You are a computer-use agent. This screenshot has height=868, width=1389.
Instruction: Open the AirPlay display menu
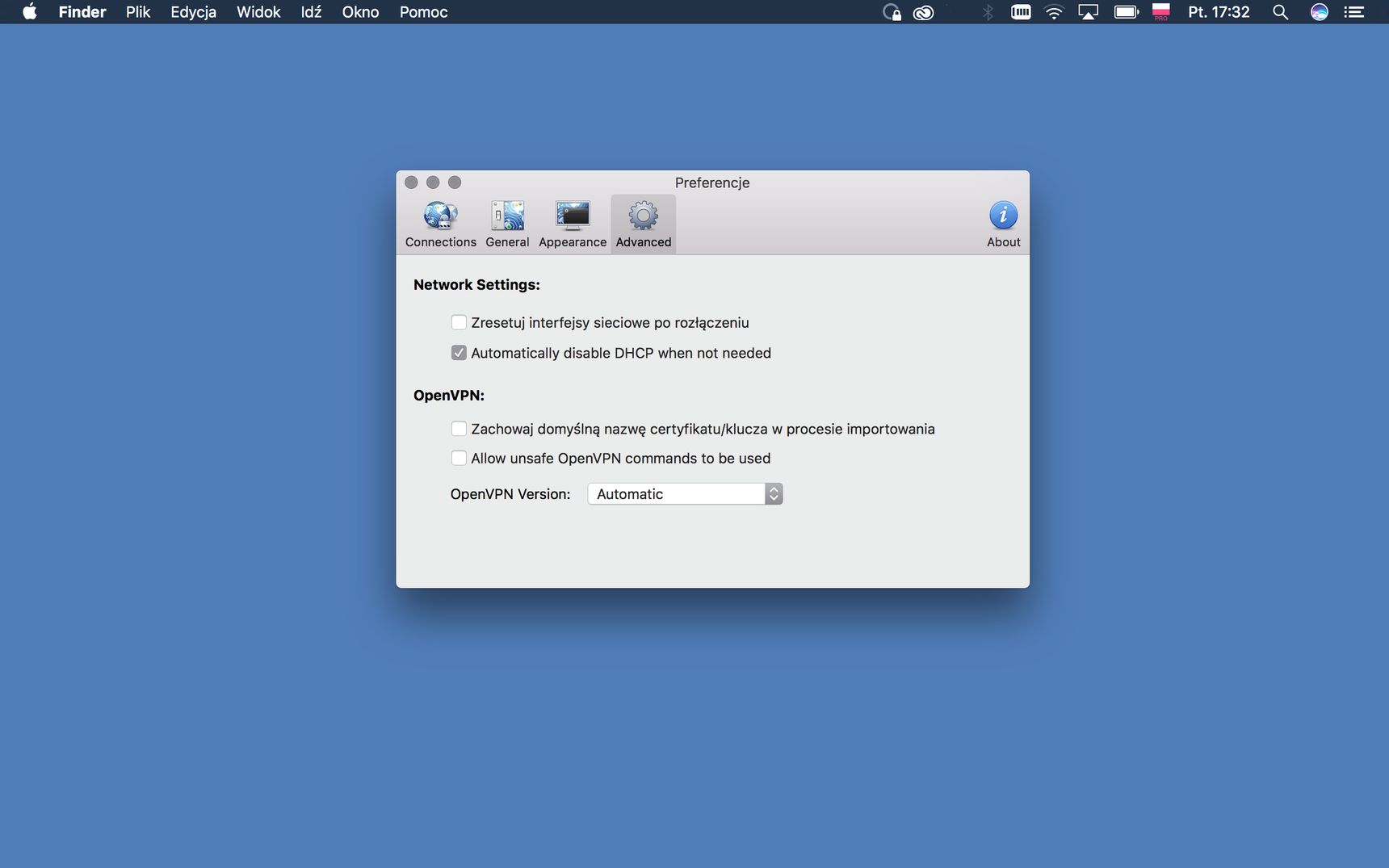pyautogui.click(x=1089, y=12)
